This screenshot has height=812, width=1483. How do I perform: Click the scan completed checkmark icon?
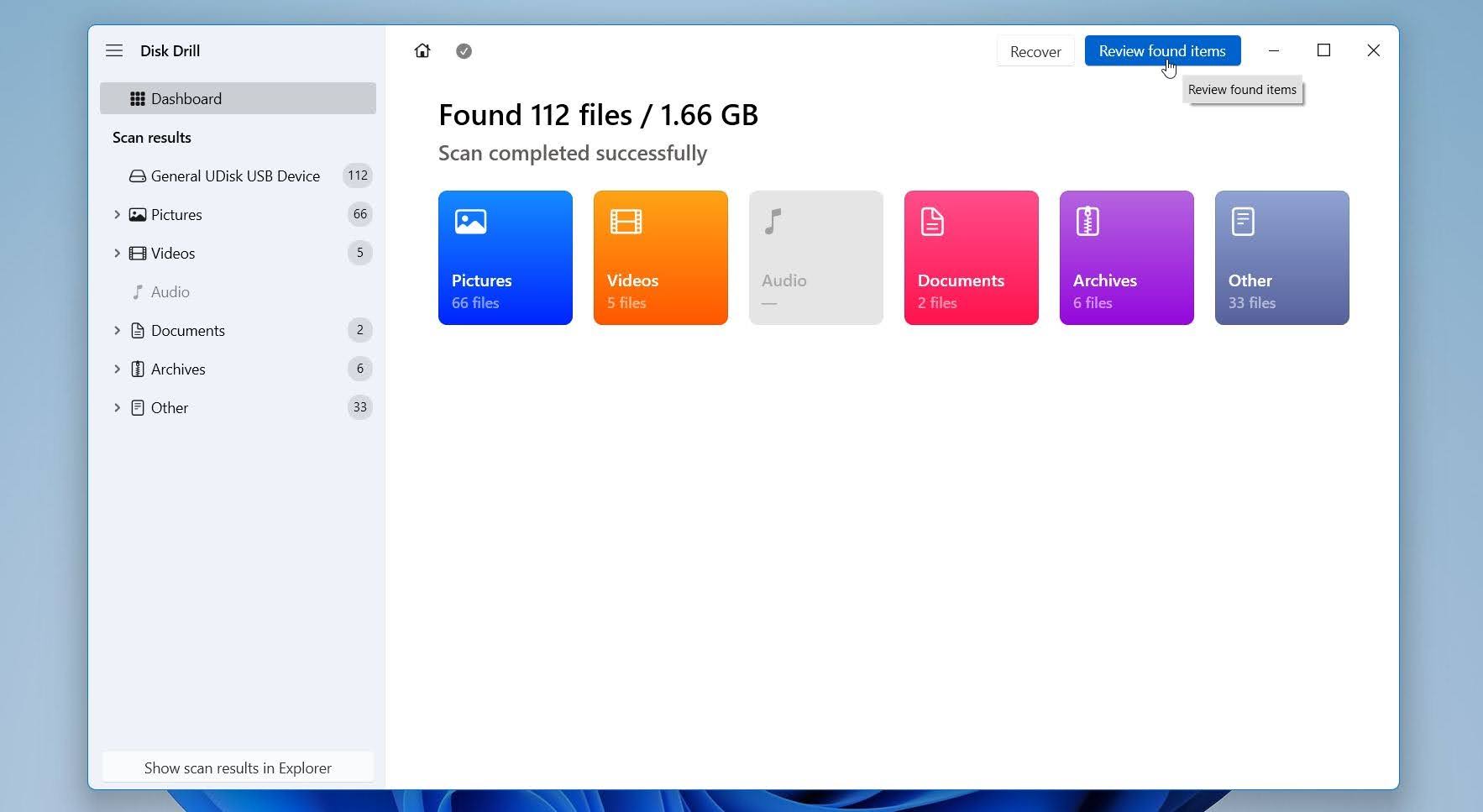click(464, 51)
